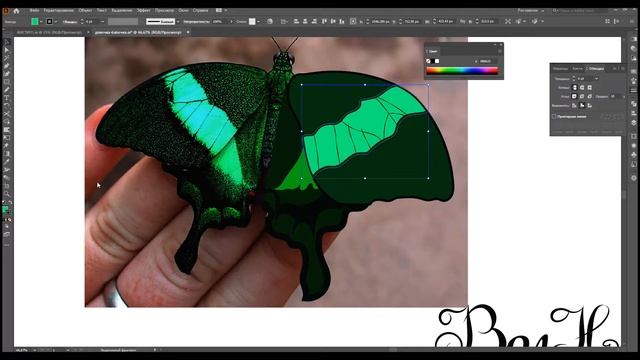
Task: Click the opacity value field
Action: [220, 22]
